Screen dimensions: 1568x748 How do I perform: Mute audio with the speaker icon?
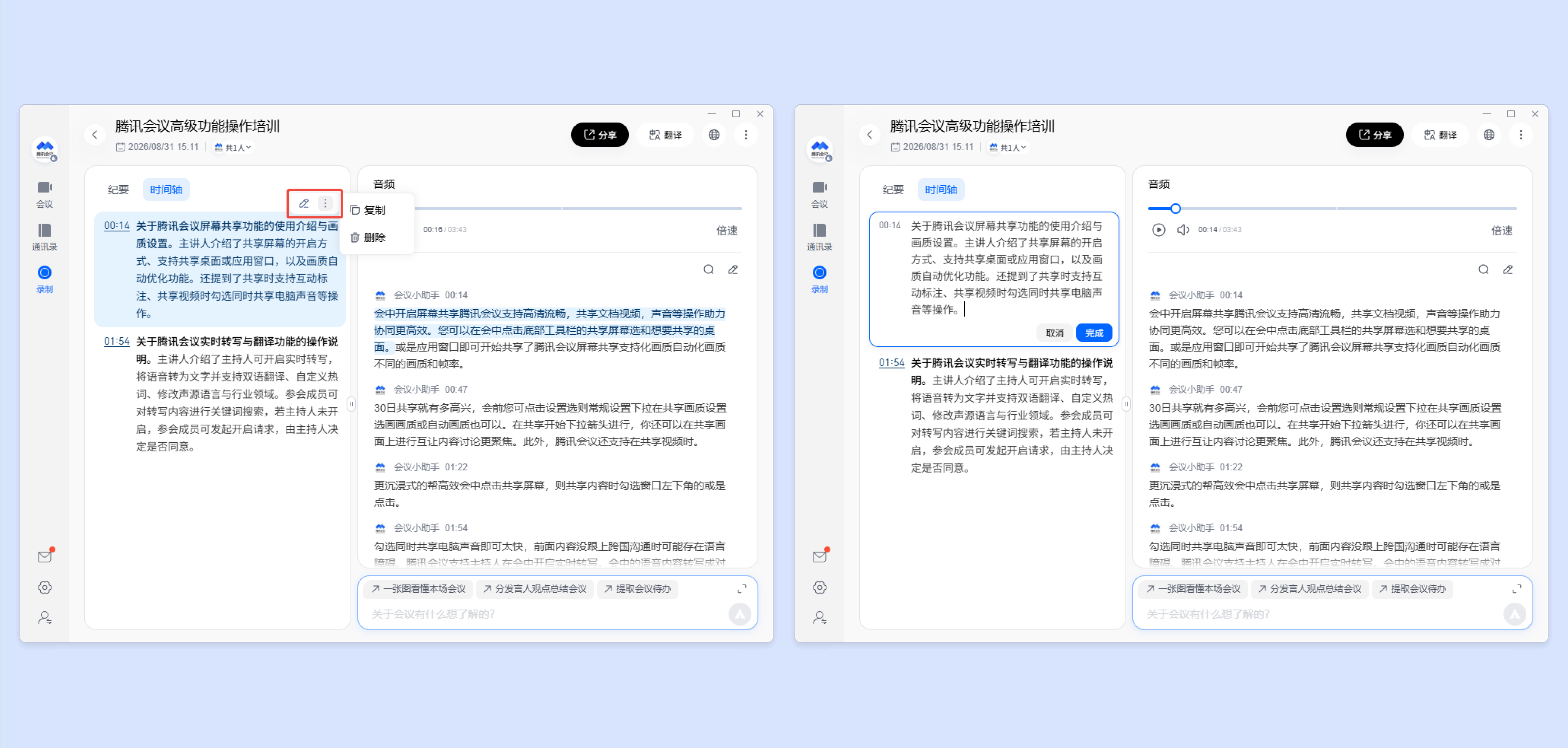pyautogui.click(x=1183, y=230)
